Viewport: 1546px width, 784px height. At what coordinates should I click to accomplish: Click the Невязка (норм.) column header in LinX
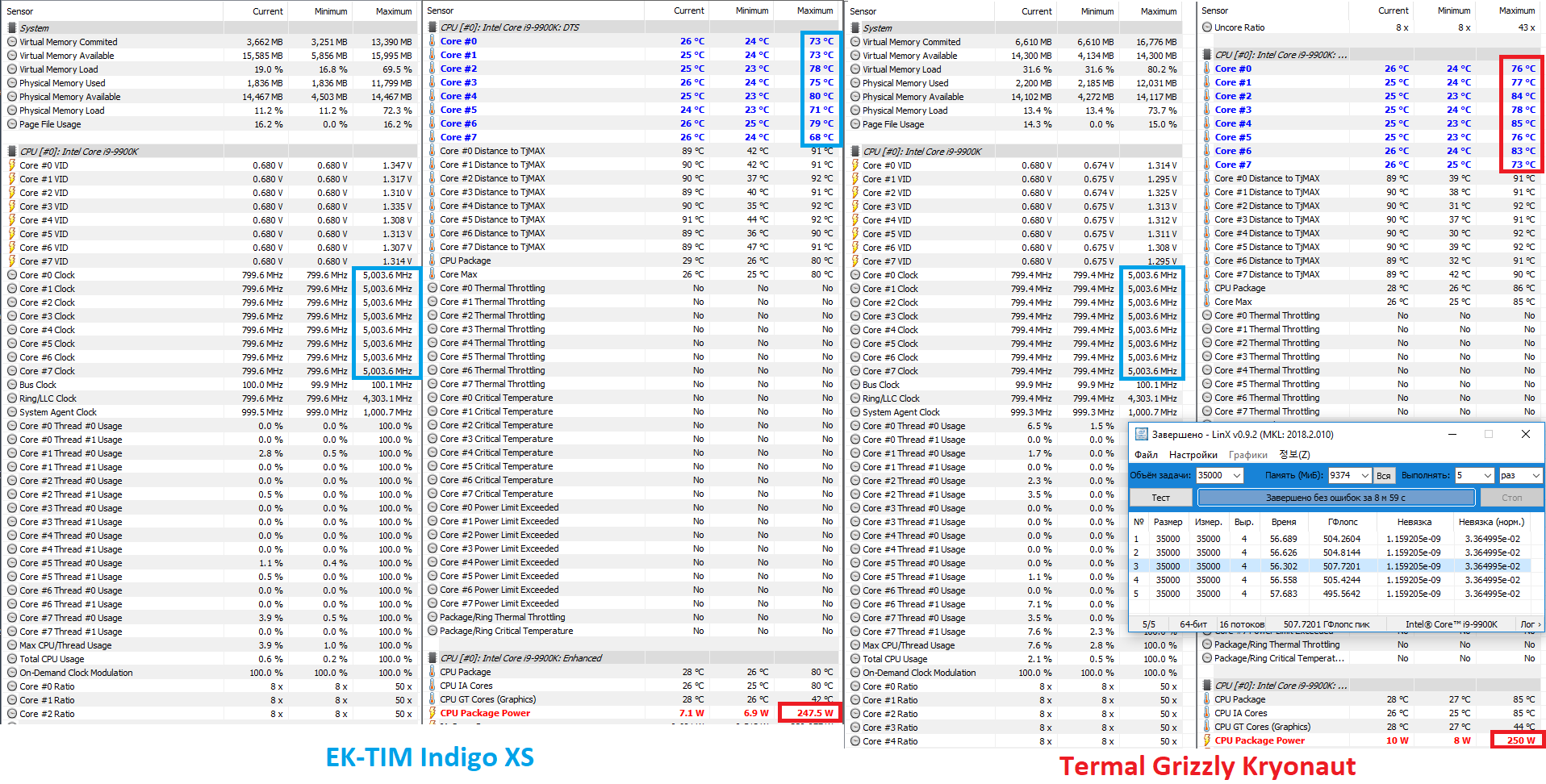click(x=1491, y=522)
